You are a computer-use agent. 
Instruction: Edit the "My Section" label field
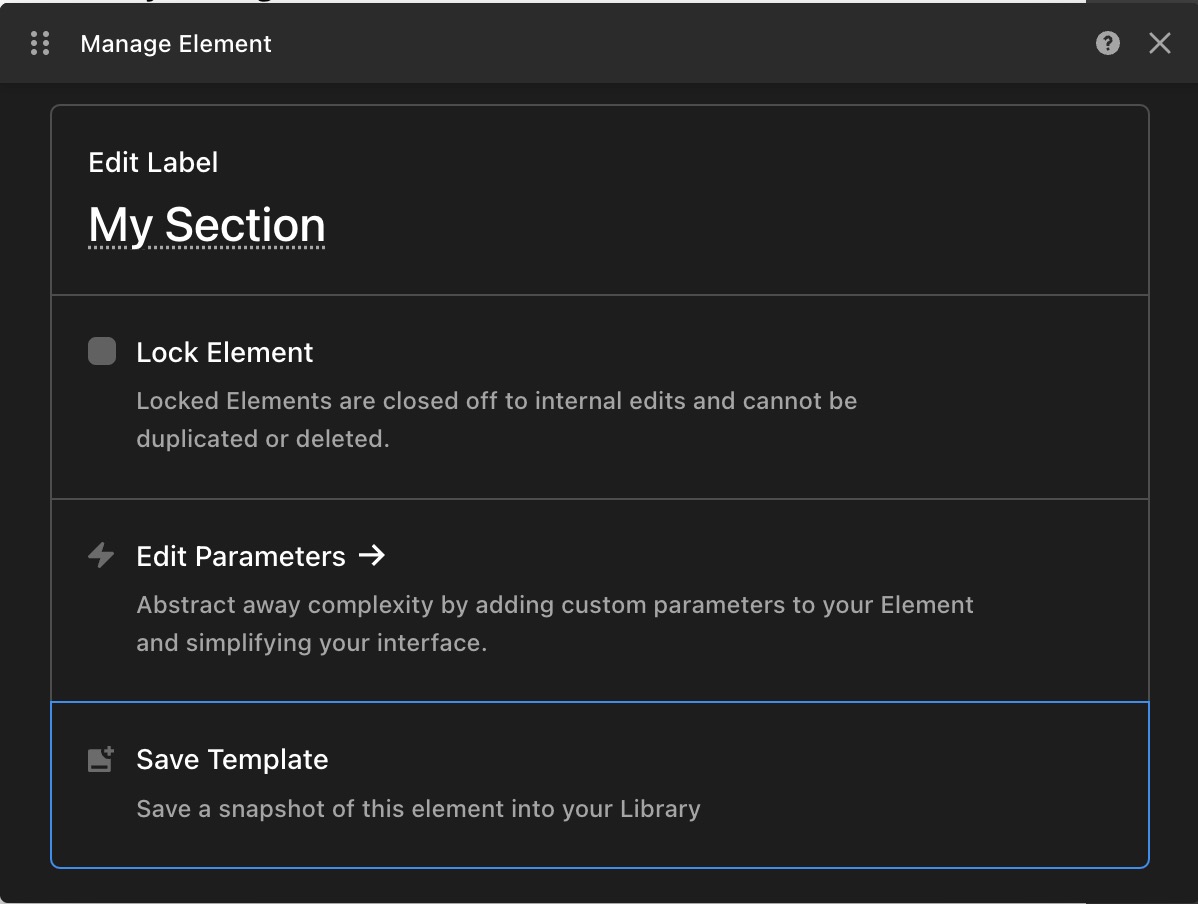point(207,226)
